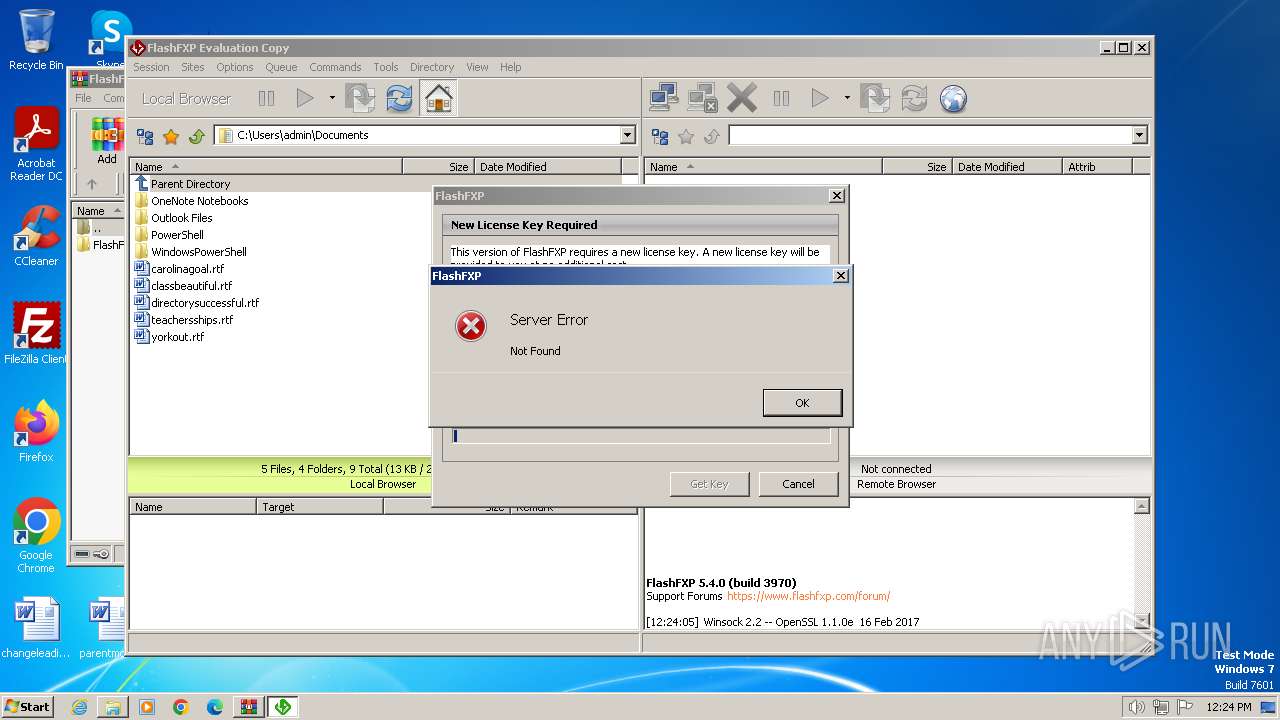Image resolution: width=1280 pixels, height=720 pixels.
Task: Expand the local path dropdown
Action: [x=627, y=135]
